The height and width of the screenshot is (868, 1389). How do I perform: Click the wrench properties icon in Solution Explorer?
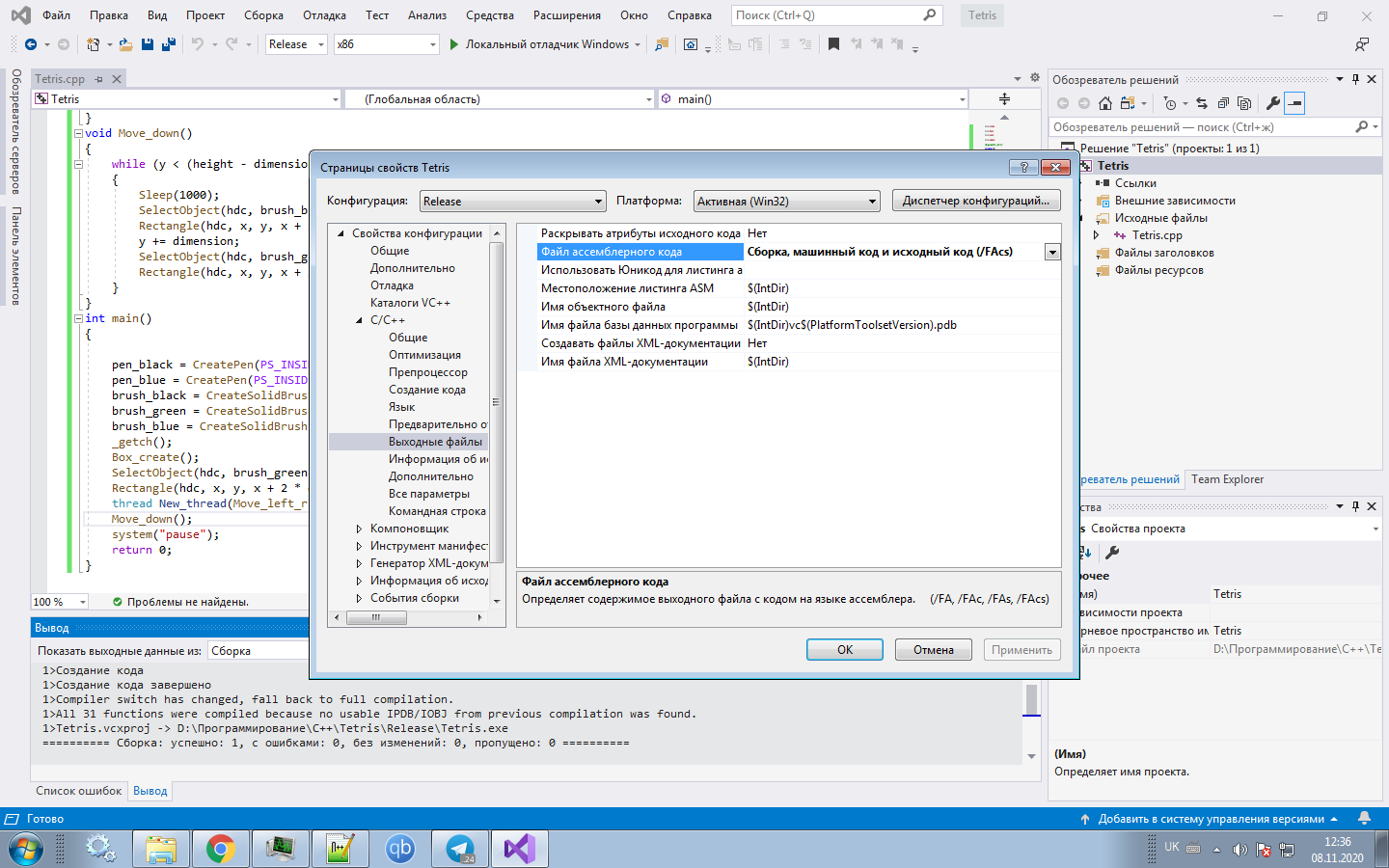(x=1273, y=103)
